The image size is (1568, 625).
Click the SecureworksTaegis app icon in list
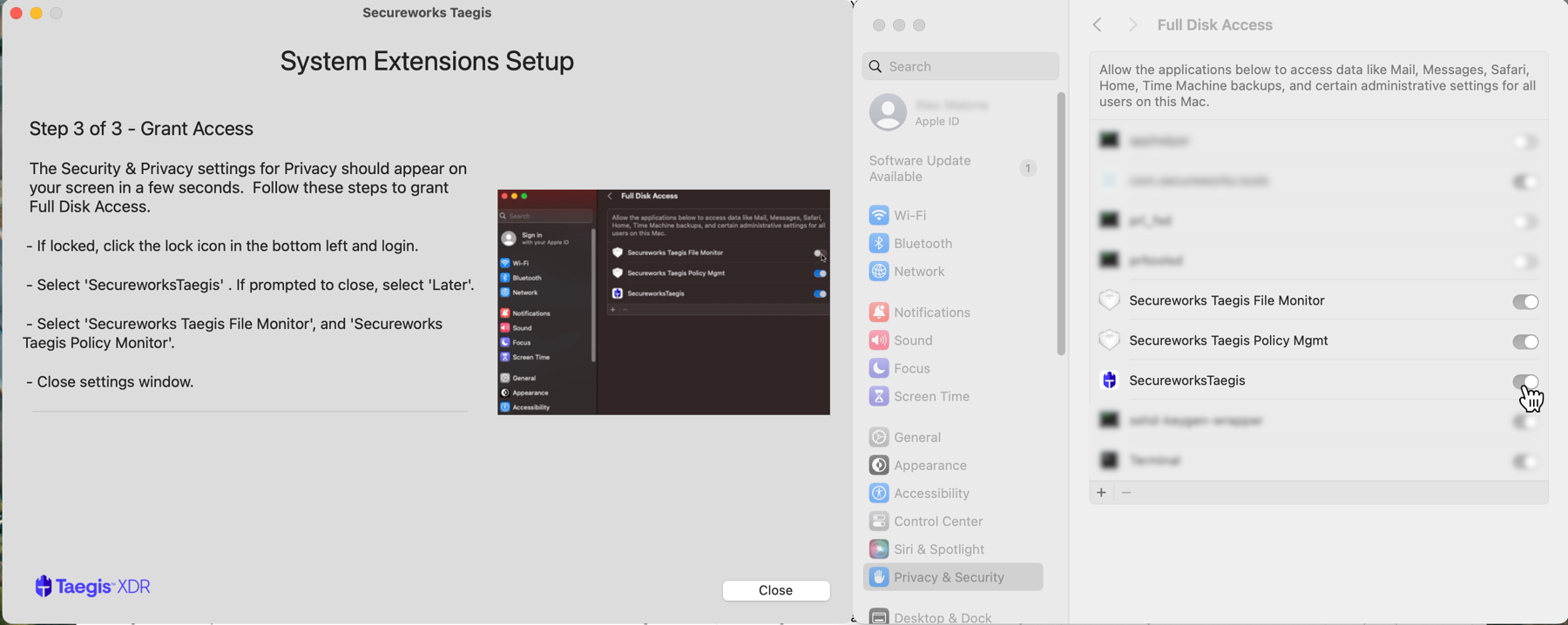[x=1109, y=380]
